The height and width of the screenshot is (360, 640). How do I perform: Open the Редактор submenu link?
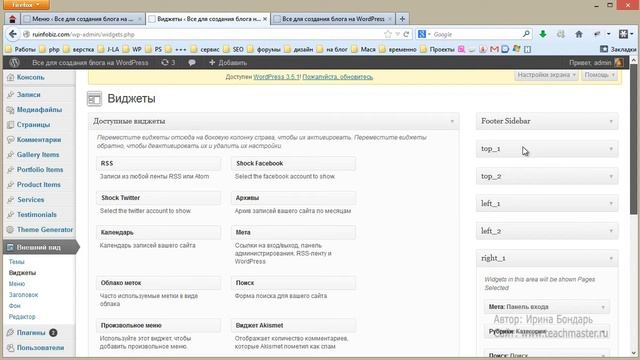point(22,317)
